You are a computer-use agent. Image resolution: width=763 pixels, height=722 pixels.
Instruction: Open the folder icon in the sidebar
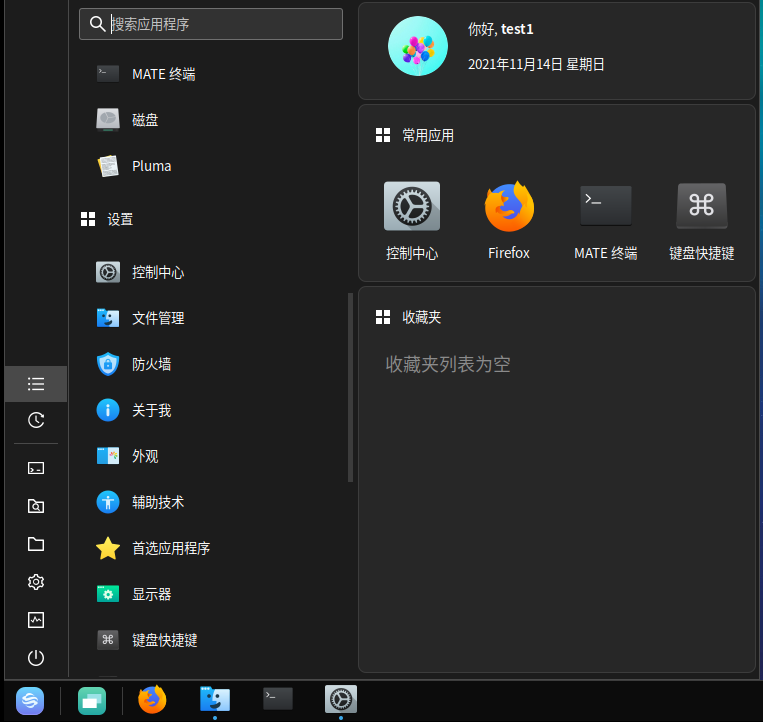pyautogui.click(x=36, y=544)
